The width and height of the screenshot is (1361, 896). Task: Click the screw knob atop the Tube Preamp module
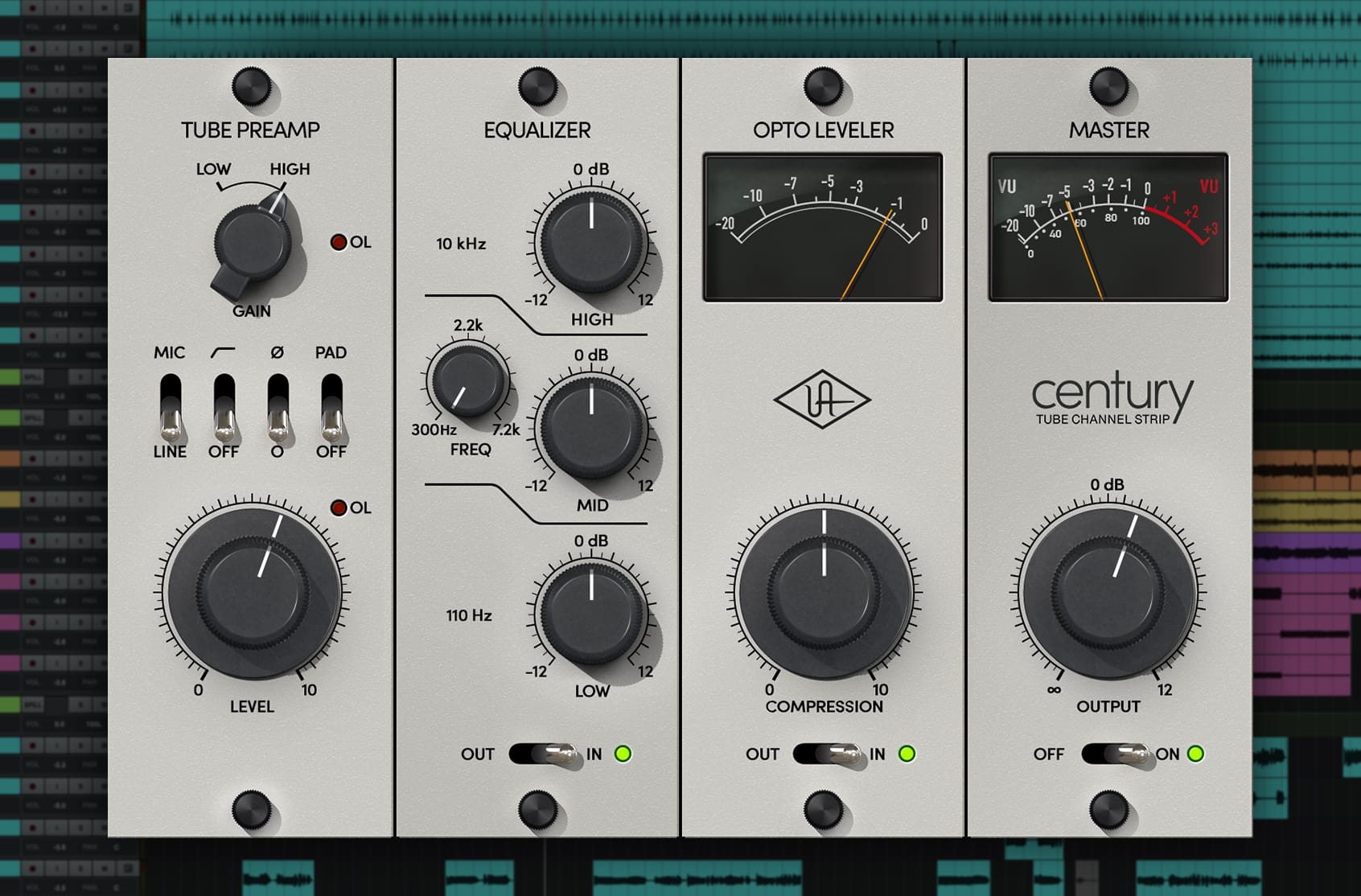[x=251, y=87]
